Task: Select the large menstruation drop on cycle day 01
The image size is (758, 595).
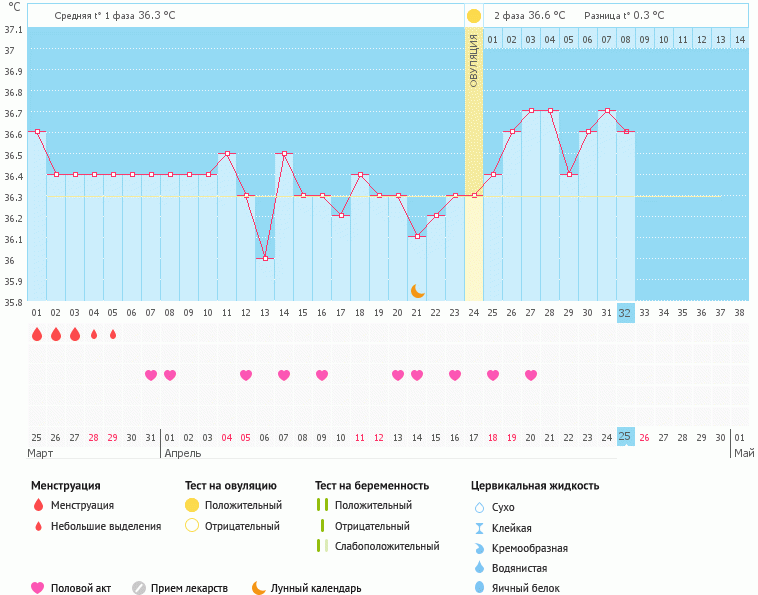Action: coord(37,334)
